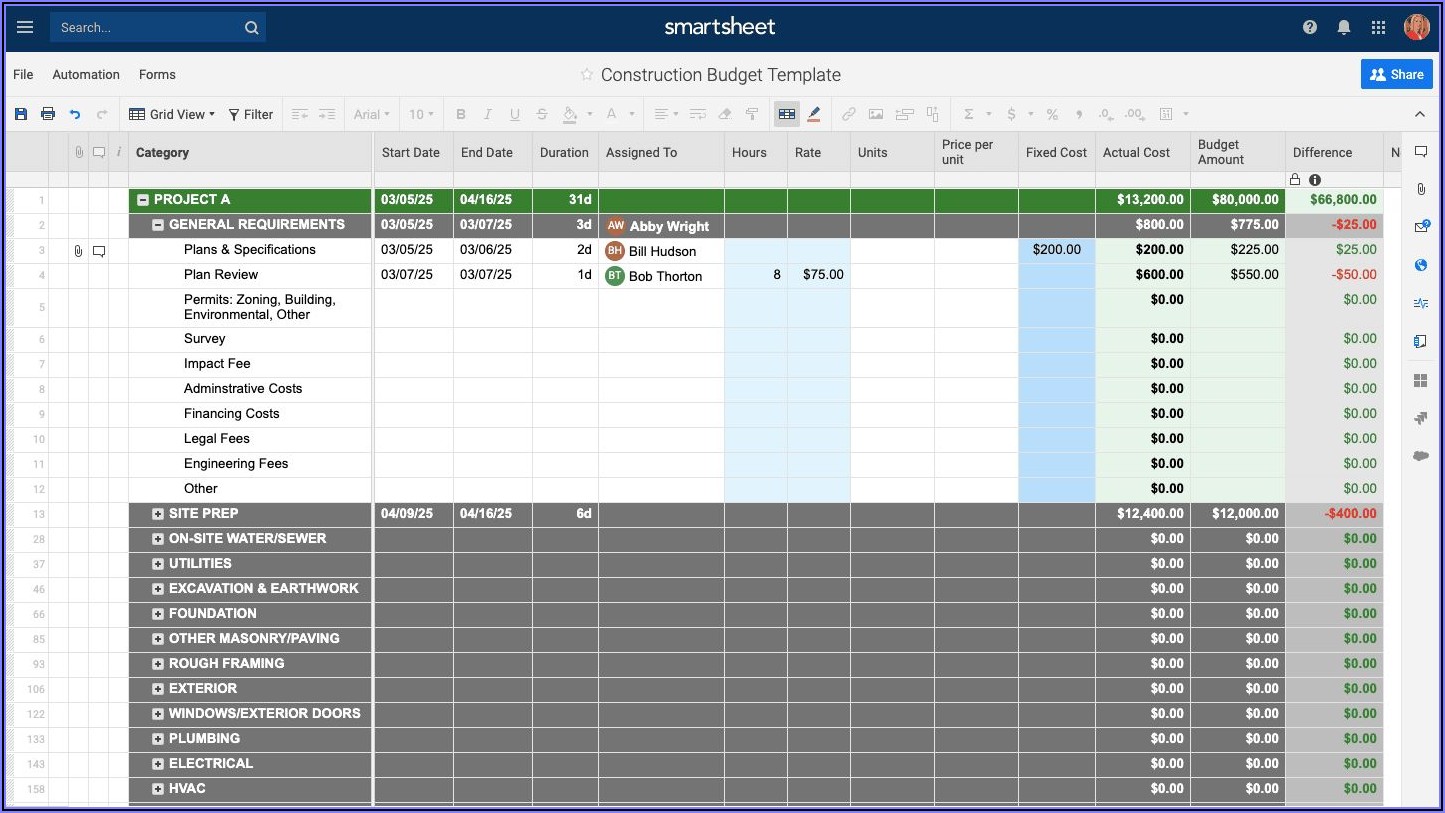Toggle the favorite star beside sheet title
The image size is (1445, 813).
click(x=587, y=75)
